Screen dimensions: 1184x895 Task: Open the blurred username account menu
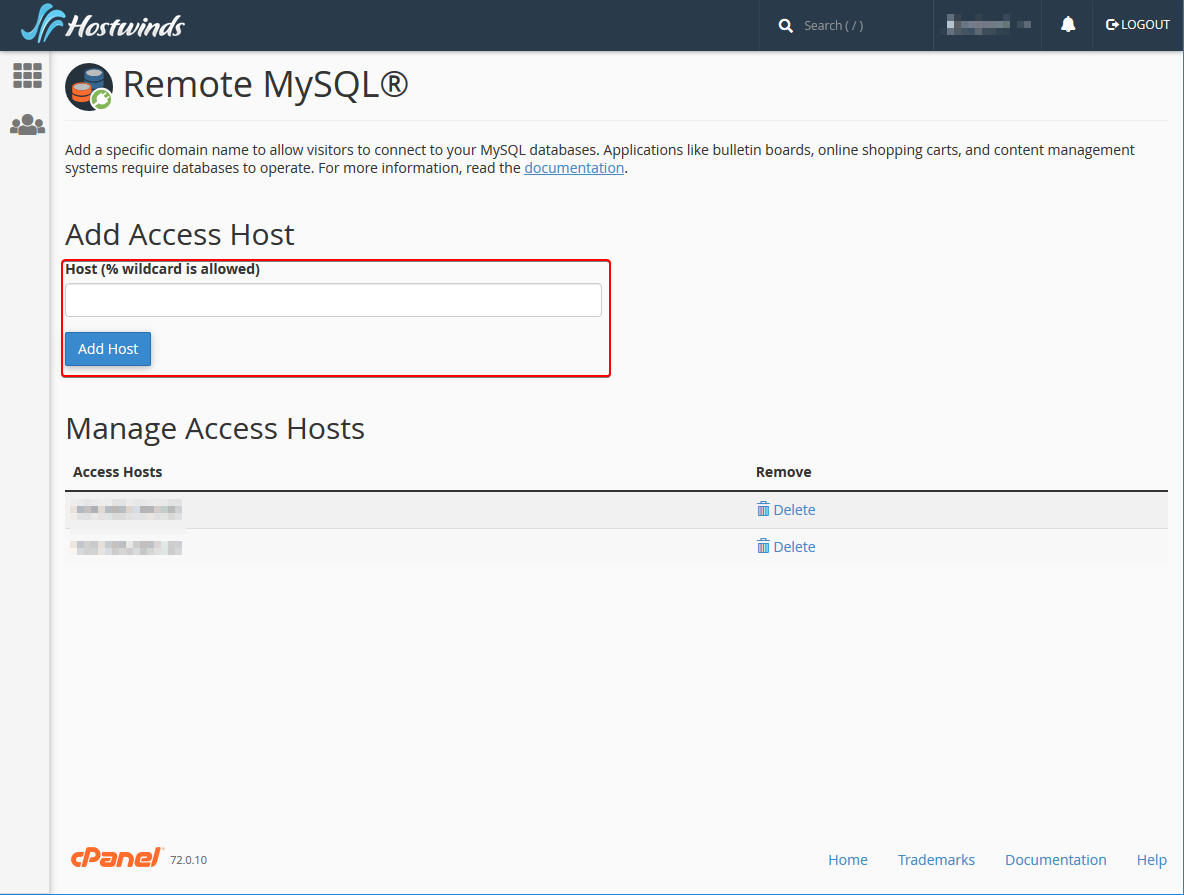(988, 25)
